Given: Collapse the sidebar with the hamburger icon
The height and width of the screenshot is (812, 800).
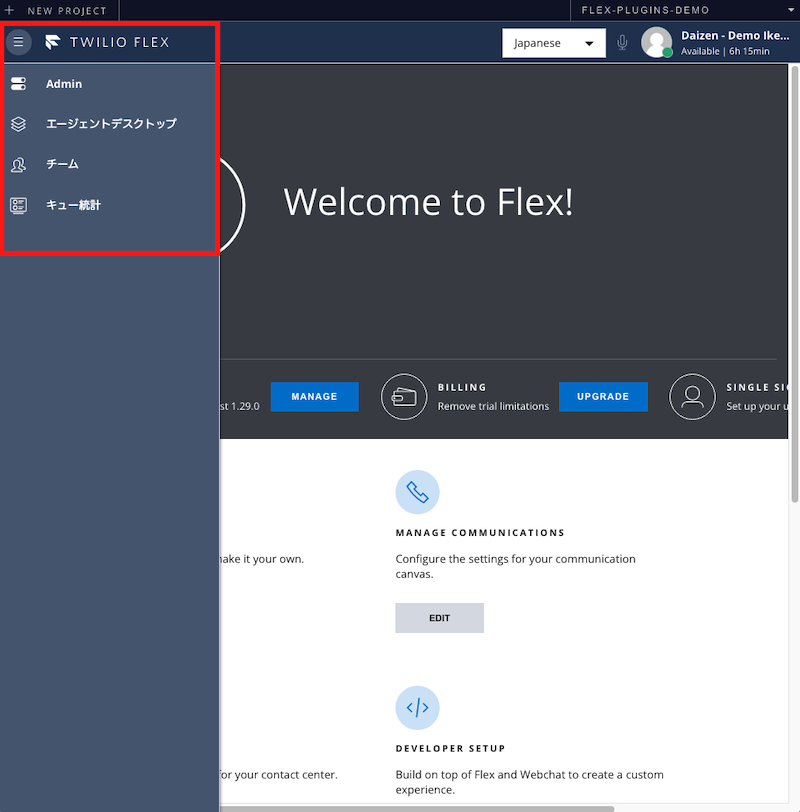Looking at the screenshot, I should 19,41.
